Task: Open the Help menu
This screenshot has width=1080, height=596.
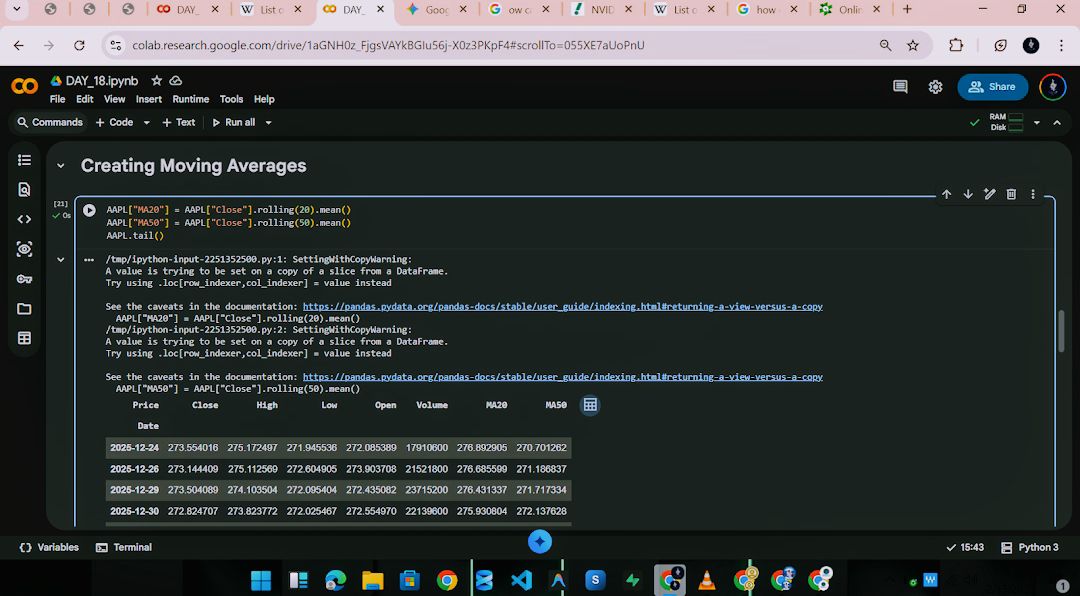Action: pos(264,99)
